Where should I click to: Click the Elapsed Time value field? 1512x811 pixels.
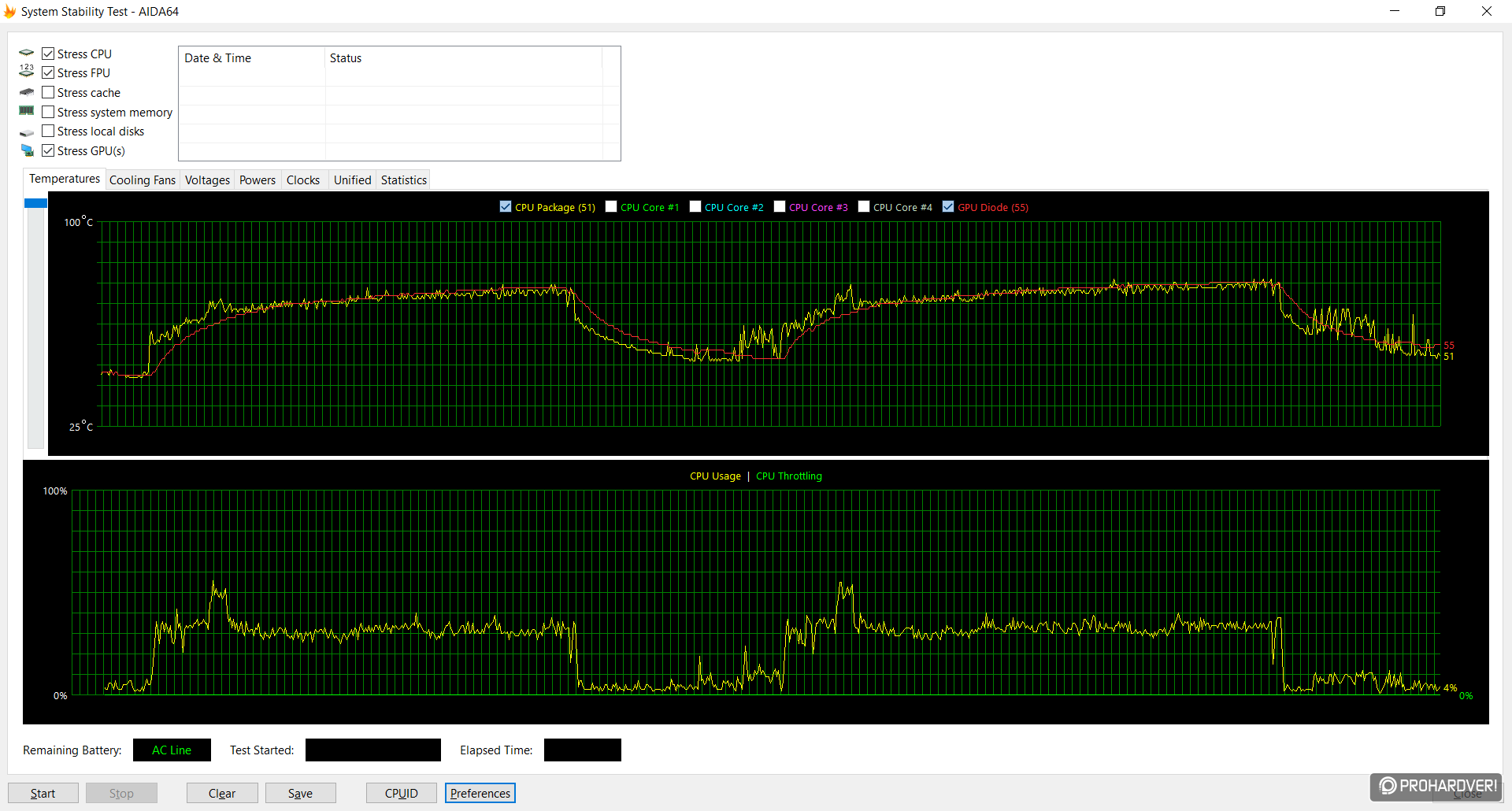tap(583, 750)
